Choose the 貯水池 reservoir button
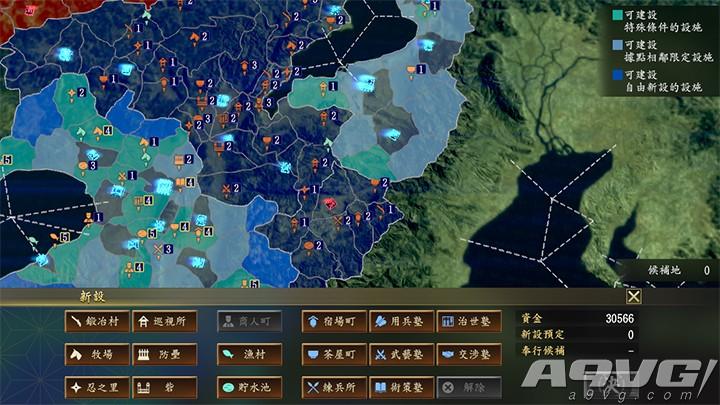Viewport: 720px width, 405px height. [249, 388]
